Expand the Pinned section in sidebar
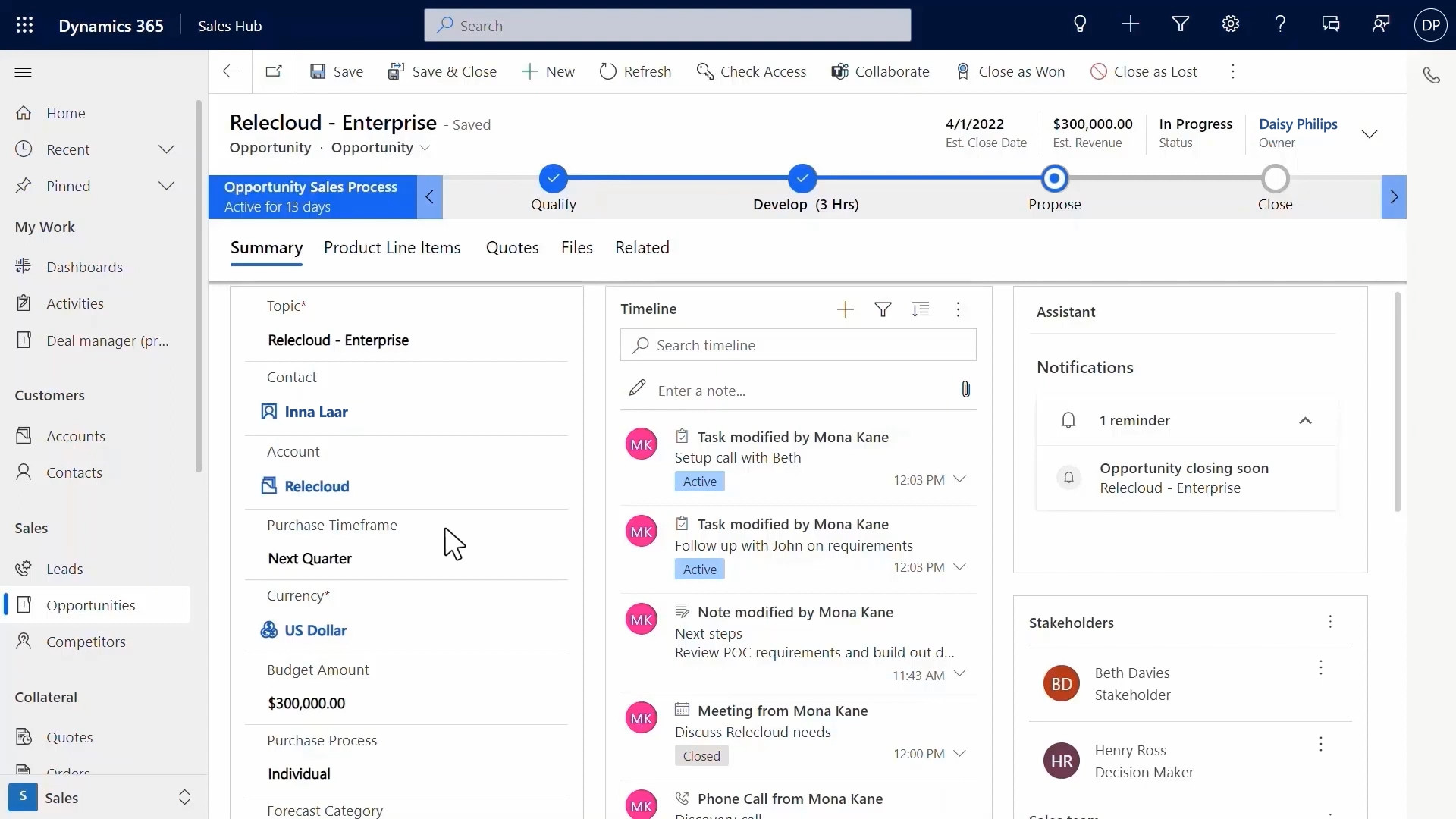The width and height of the screenshot is (1456, 819). tap(166, 186)
